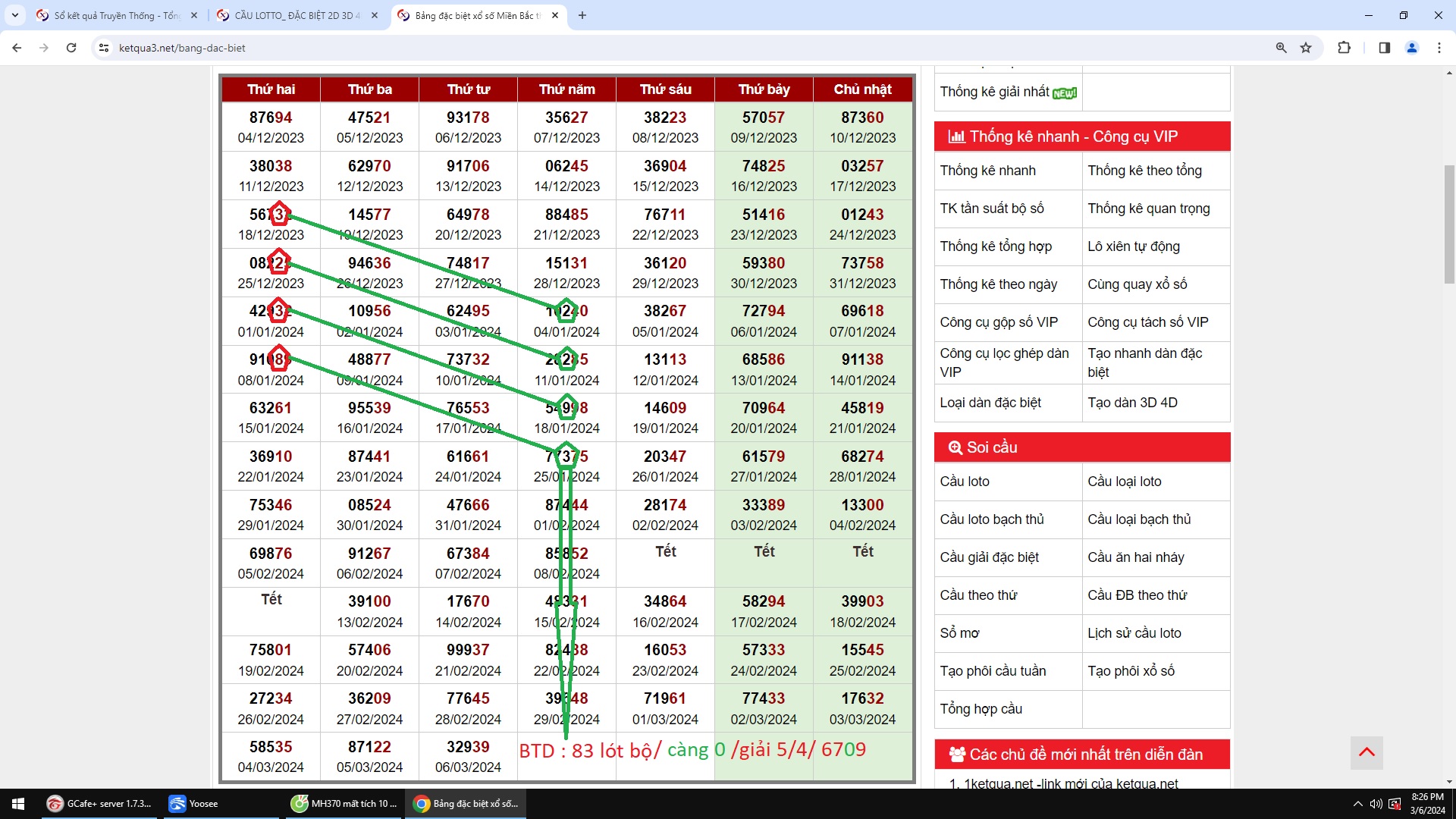1456x819 pixels.
Task: Open Windows Start menu
Action: tap(18, 804)
